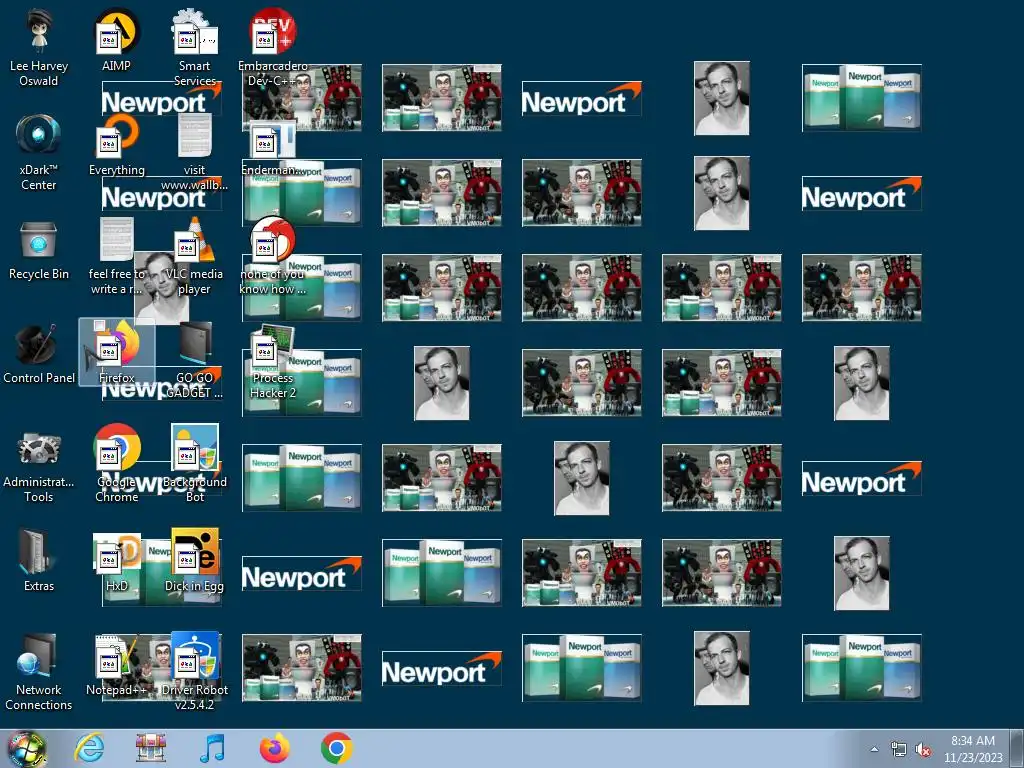
Task: Select the GO GO GADGET desktop item
Action: coord(195,360)
